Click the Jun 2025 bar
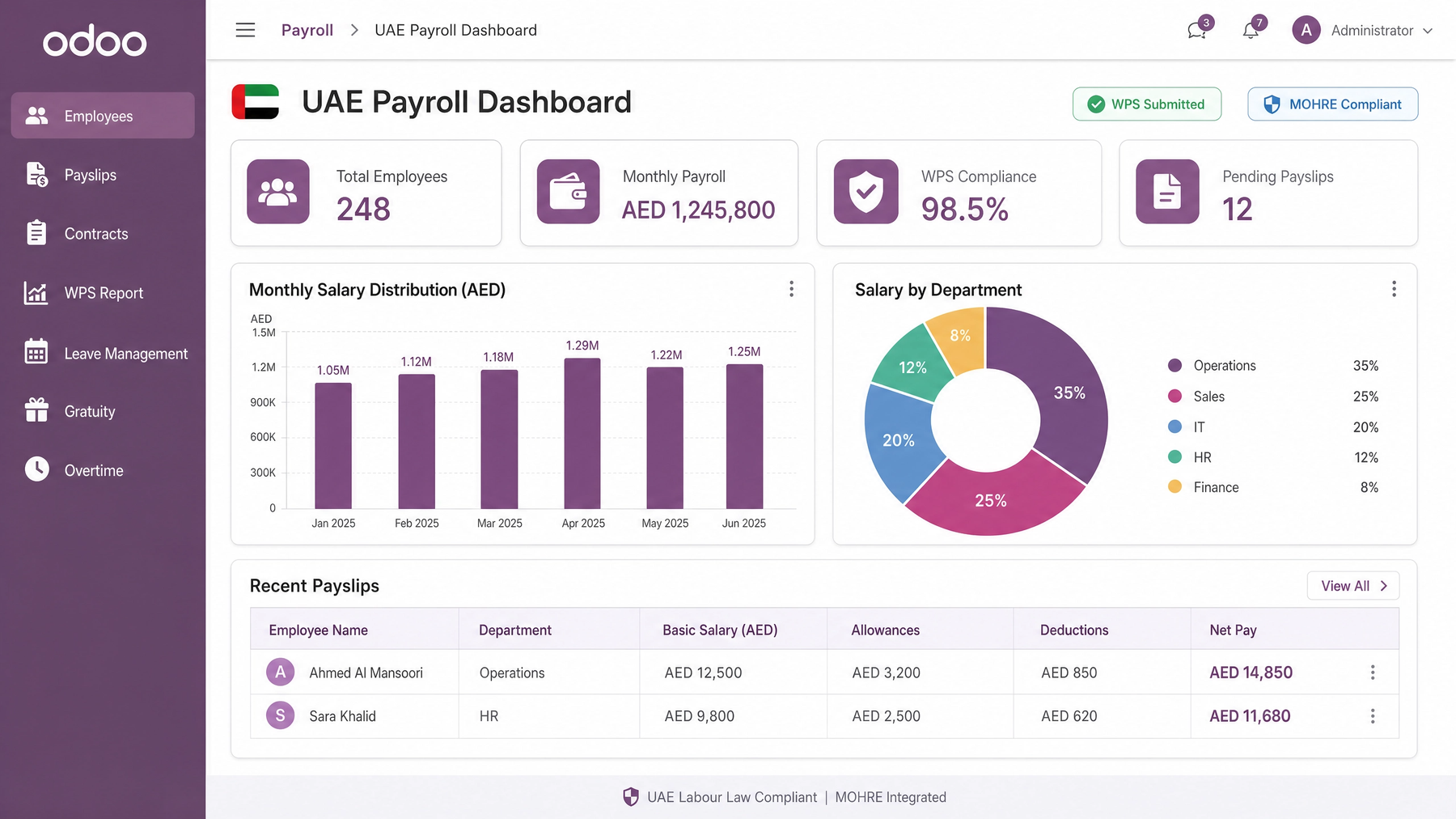The height and width of the screenshot is (819, 1456). [x=744, y=436]
